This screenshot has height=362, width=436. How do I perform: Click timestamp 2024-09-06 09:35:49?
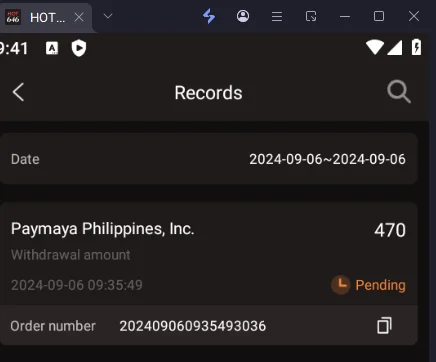pyautogui.click(x=77, y=285)
